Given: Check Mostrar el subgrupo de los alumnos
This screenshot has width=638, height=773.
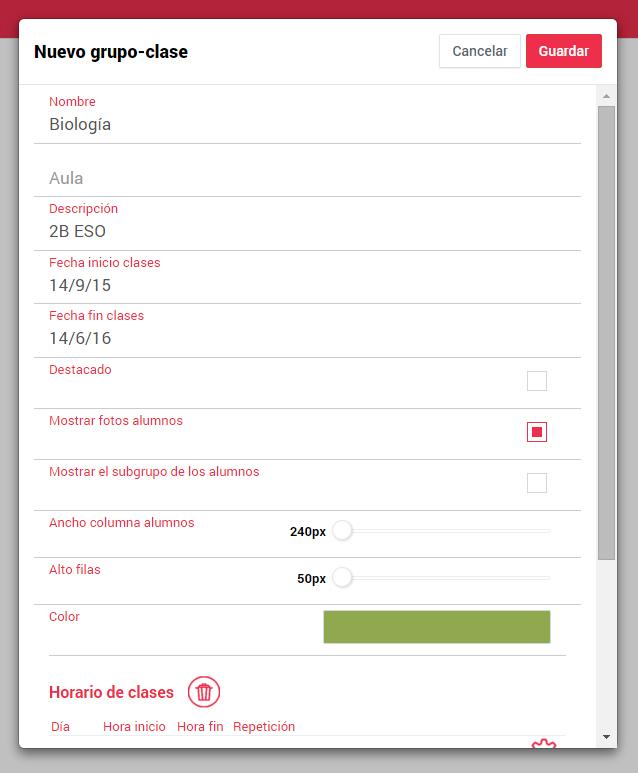Looking at the screenshot, I should click(x=536, y=483).
